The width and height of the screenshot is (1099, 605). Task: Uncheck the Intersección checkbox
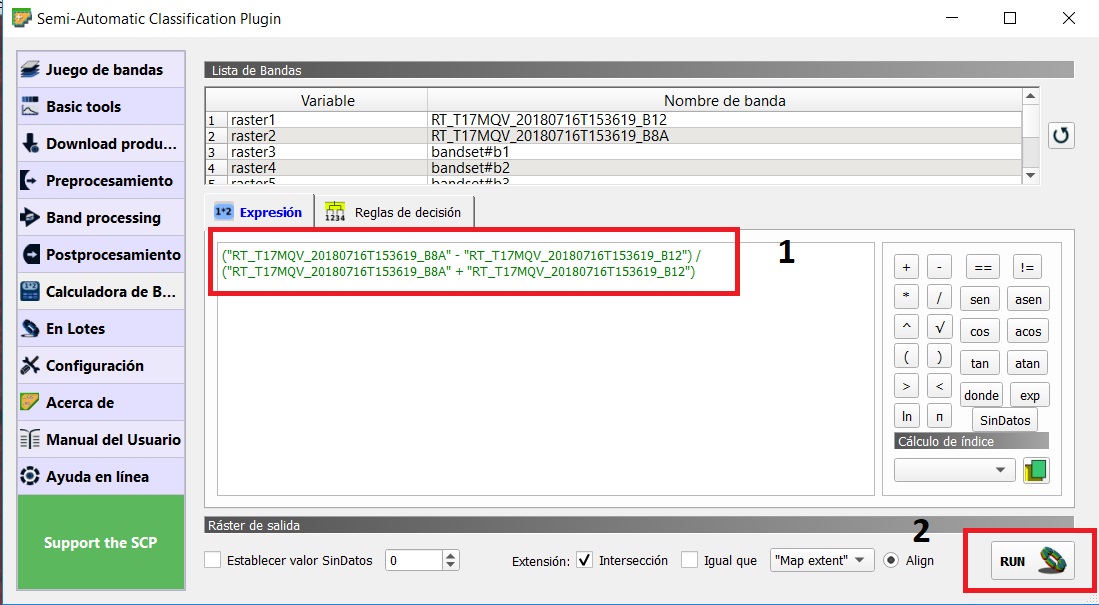pos(585,560)
